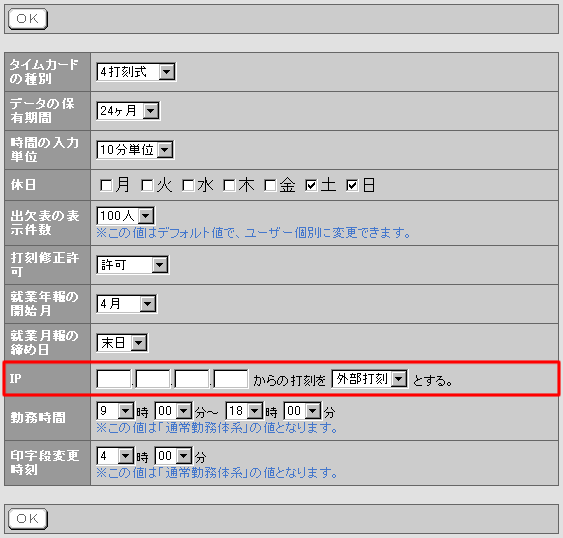Check the 金 holiday checkbox

(270, 186)
